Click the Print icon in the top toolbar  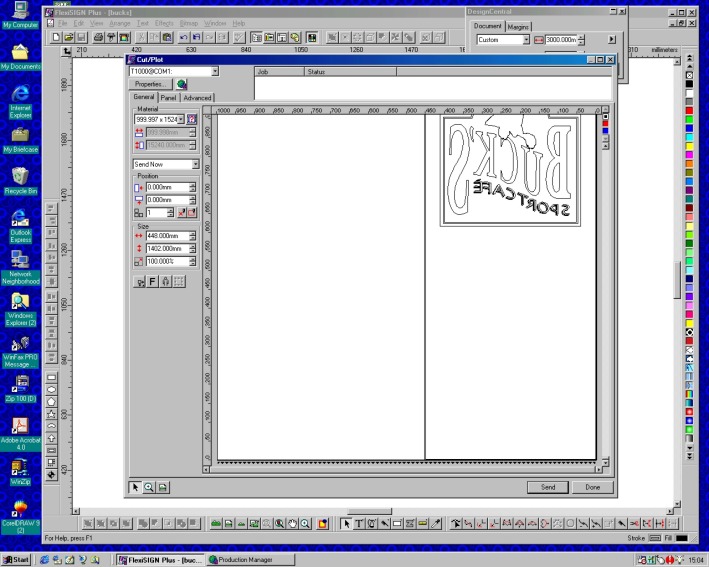coord(98,38)
